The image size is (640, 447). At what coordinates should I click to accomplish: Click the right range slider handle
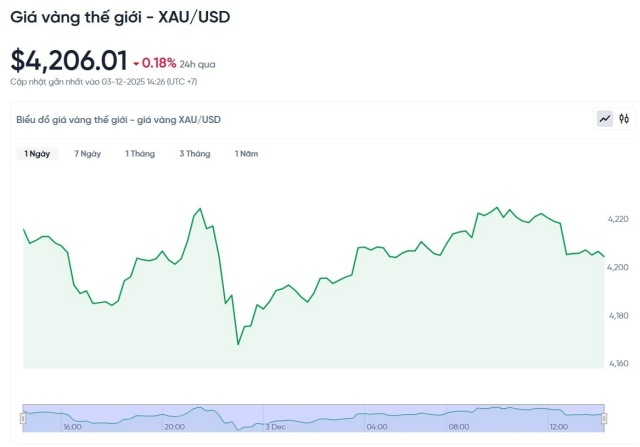605,414
